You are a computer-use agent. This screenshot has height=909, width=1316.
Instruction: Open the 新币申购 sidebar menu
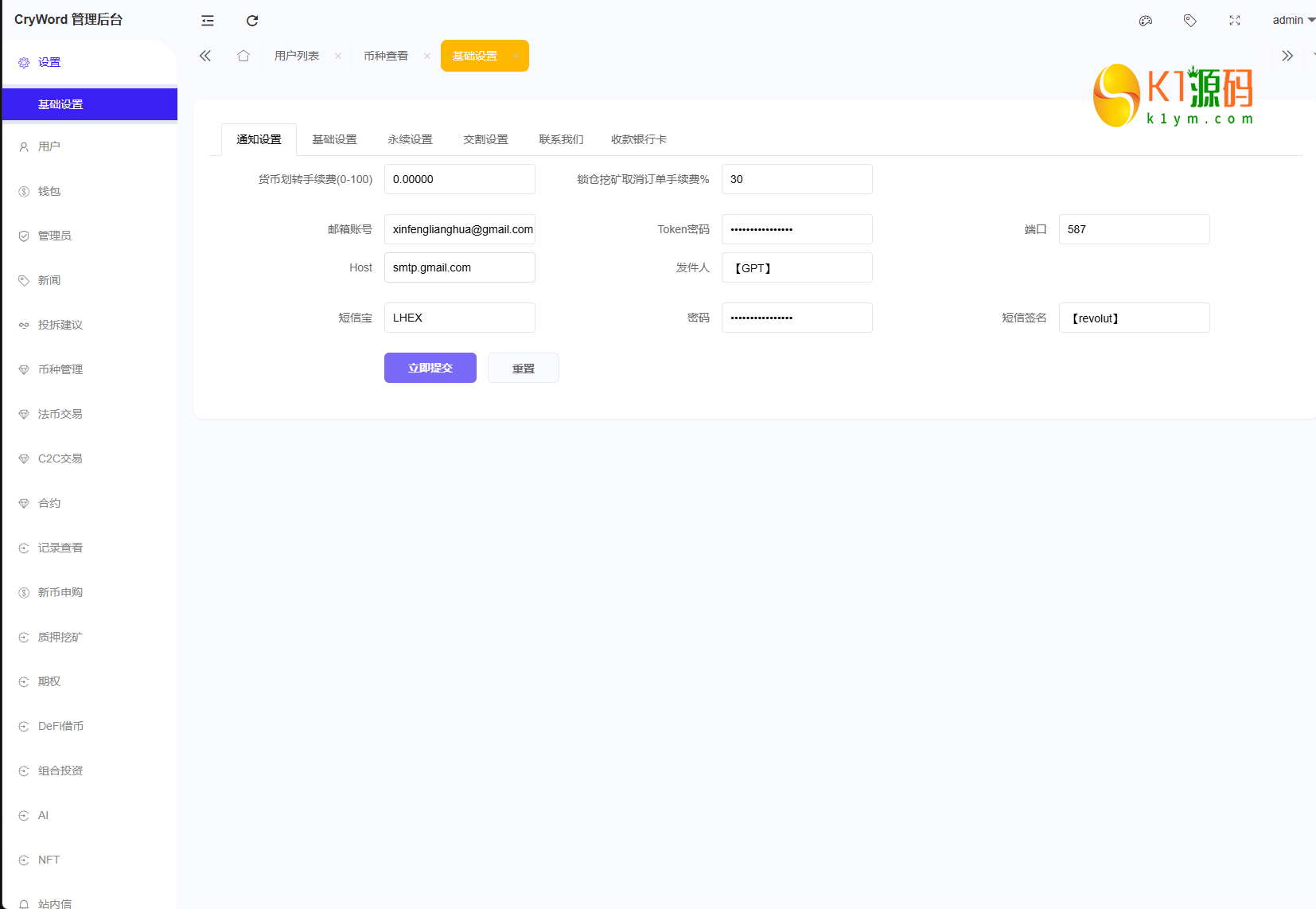point(90,592)
